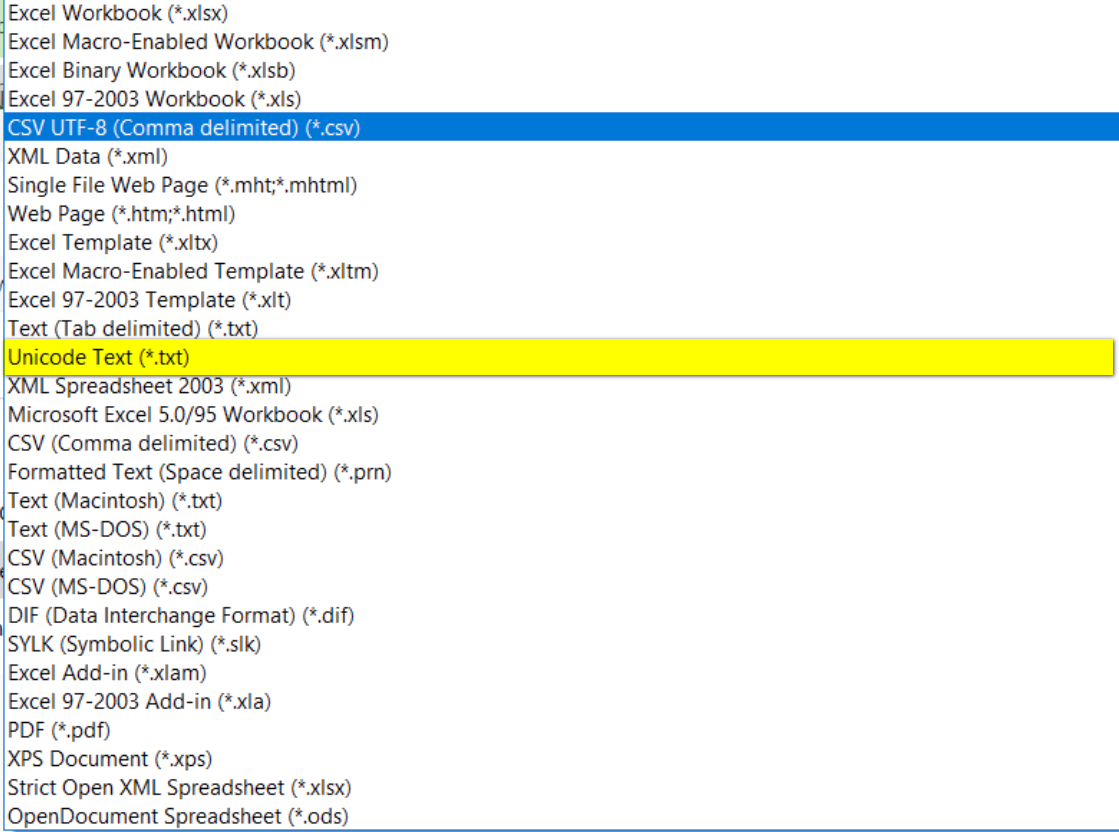Pick Text (MS-DOS) (*.txt)

[561, 529]
